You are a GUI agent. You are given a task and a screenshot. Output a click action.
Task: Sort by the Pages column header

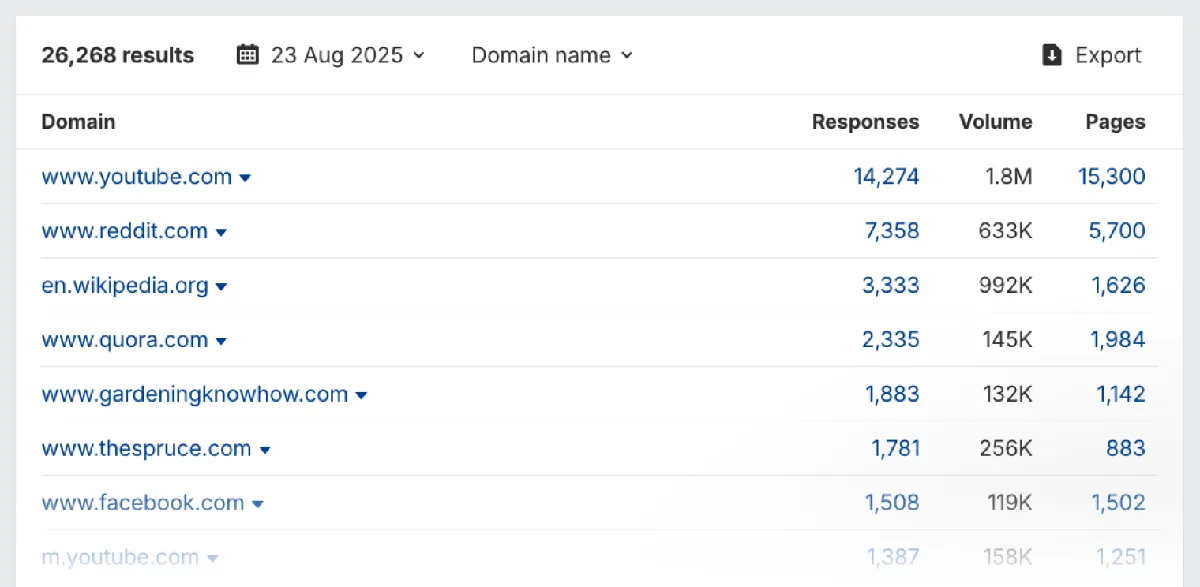click(1115, 122)
